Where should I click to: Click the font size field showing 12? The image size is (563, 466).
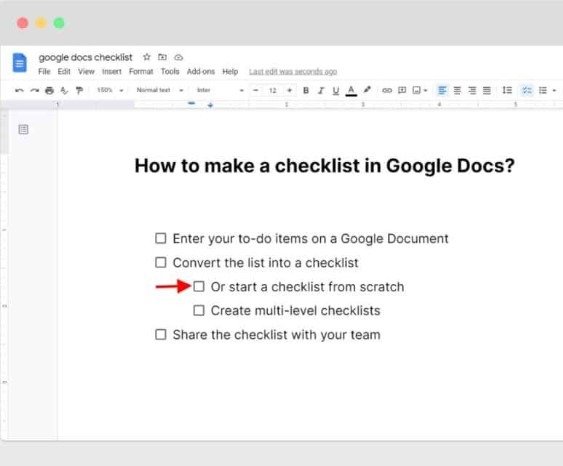pos(273,90)
